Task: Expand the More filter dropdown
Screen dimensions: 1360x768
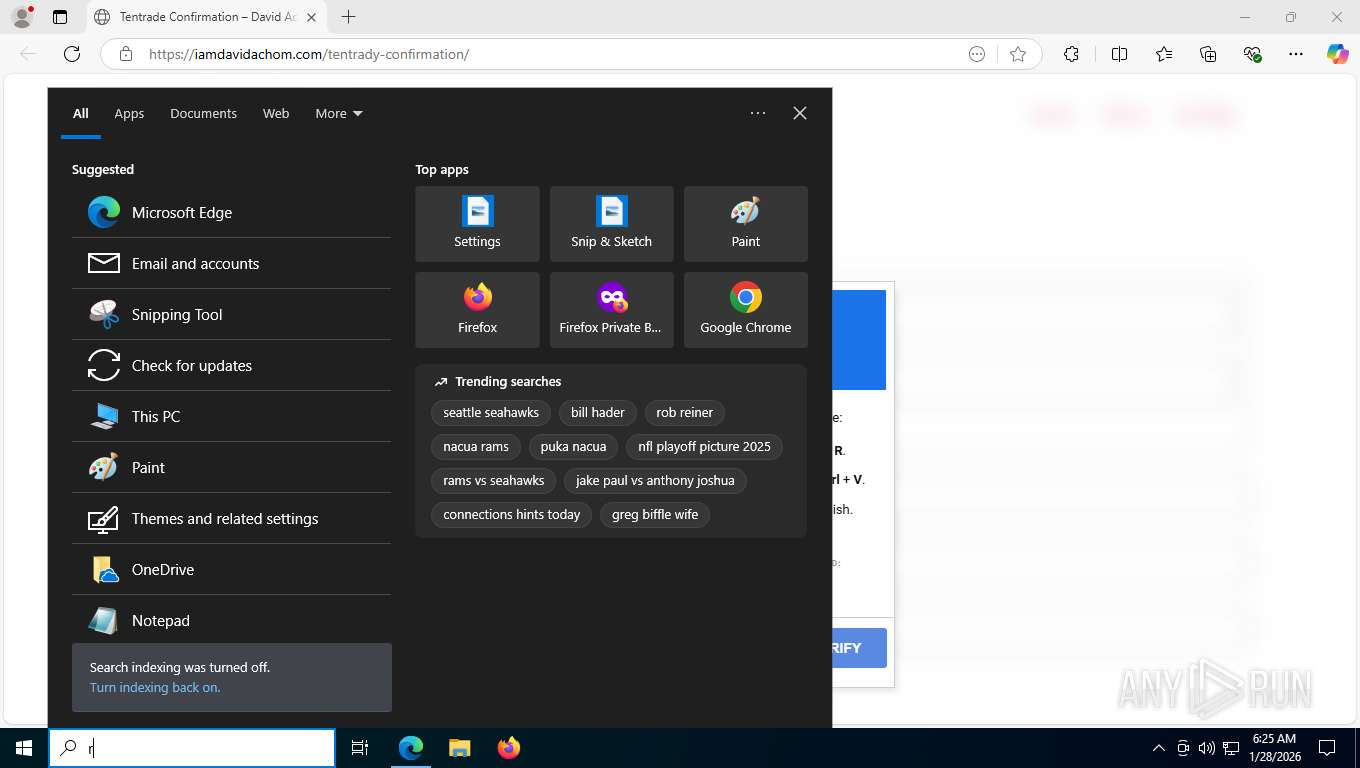Action: 339,113
